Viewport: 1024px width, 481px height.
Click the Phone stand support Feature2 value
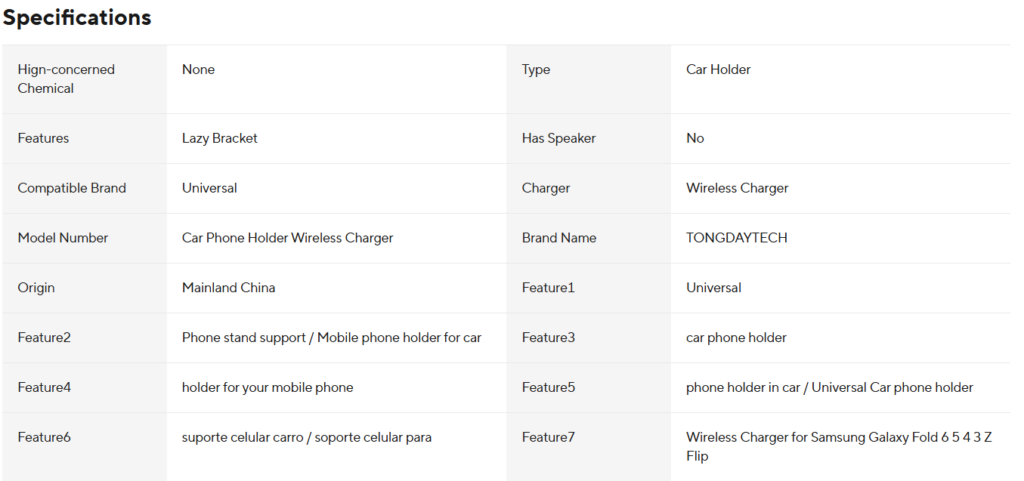pos(332,337)
